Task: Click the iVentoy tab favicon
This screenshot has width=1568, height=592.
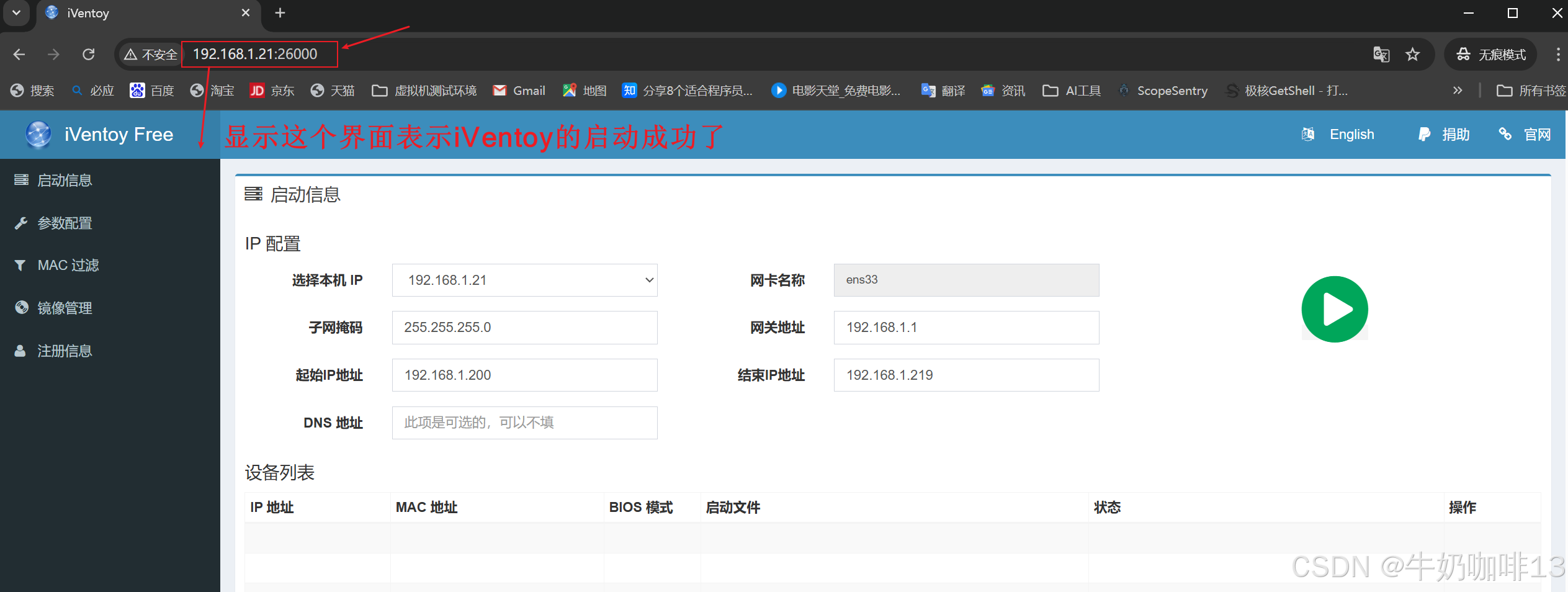Action: tap(52, 13)
